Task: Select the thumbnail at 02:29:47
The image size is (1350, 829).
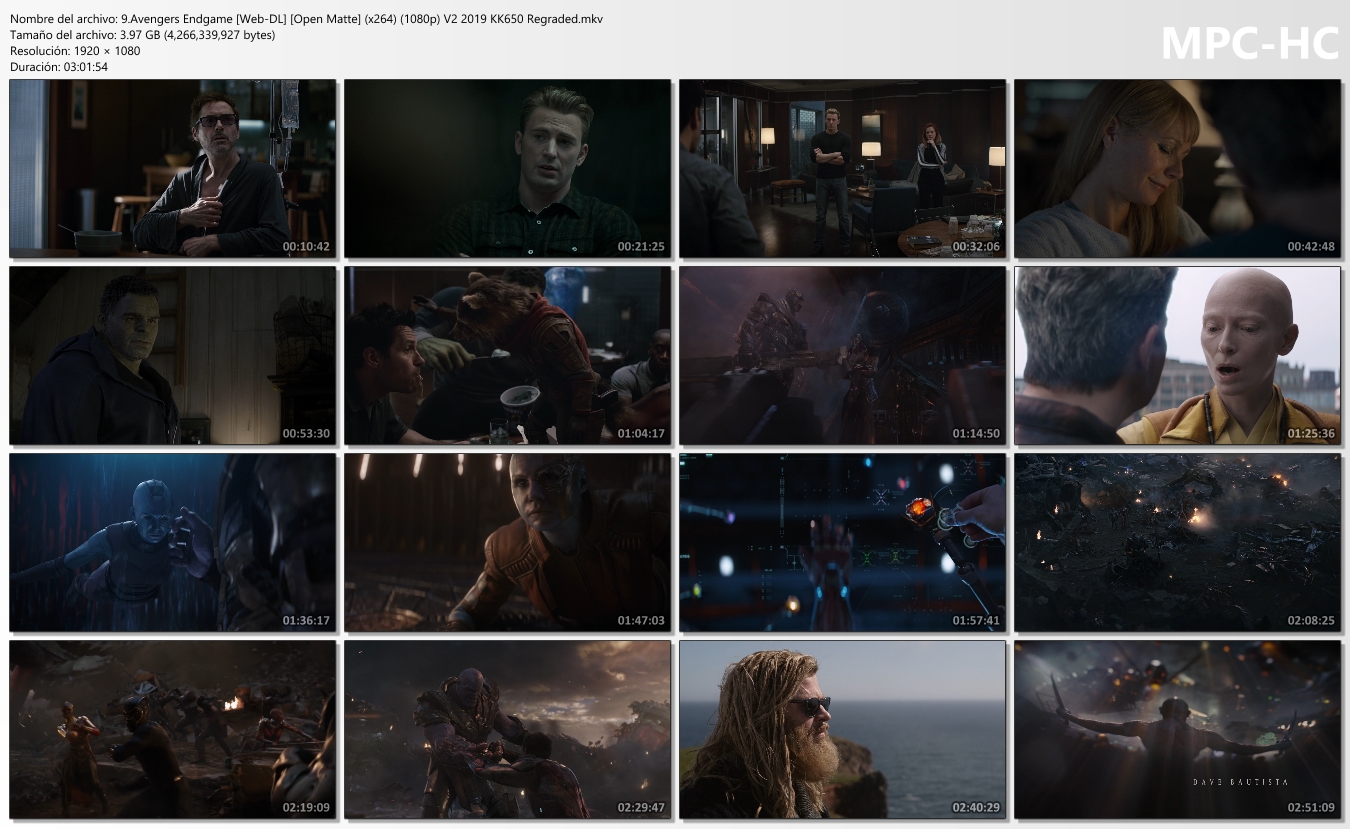Action: (x=507, y=729)
